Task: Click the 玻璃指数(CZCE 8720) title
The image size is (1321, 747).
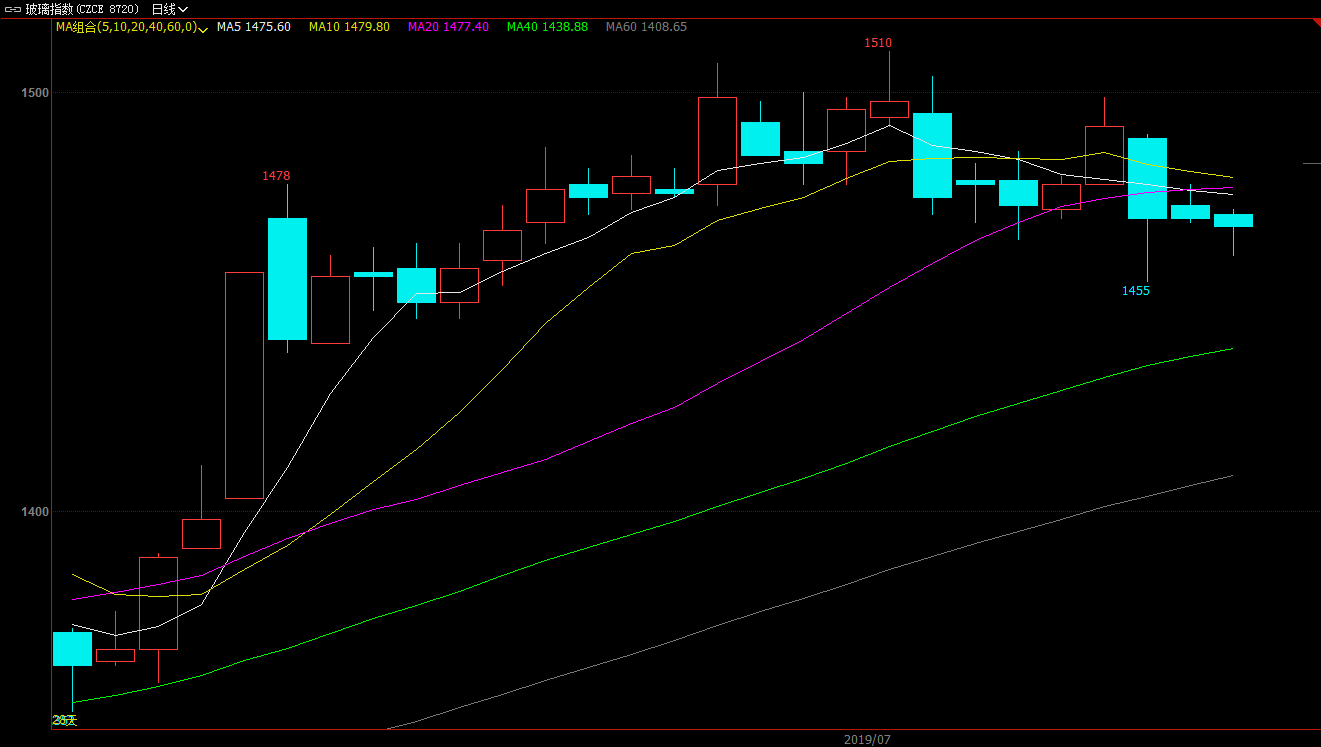Action: pyautogui.click(x=82, y=9)
